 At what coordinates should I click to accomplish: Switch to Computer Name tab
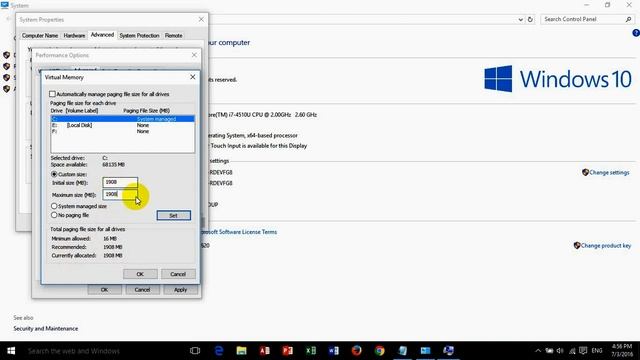pyautogui.click(x=40, y=36)
